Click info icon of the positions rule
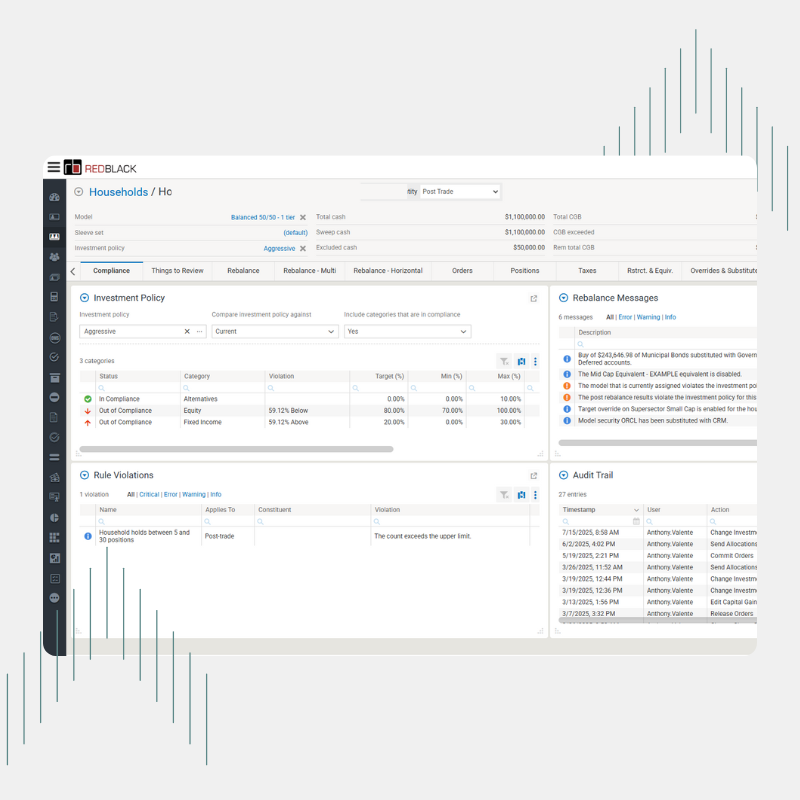800x800 pixels. [x=88, y=536]
